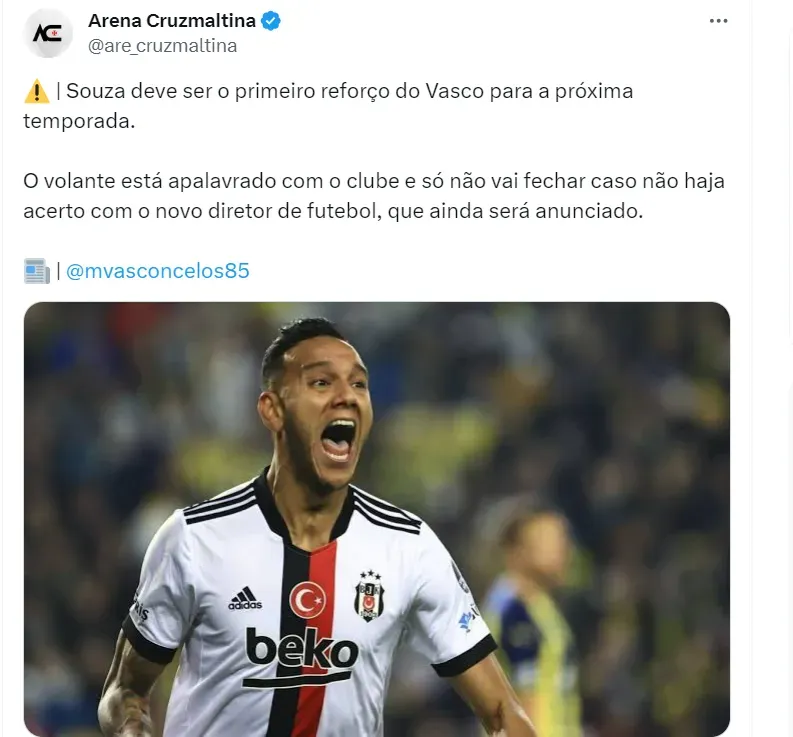Click the adidas logo on the shirt
Viewport: 793px width, 737px height.
[245, 598]
